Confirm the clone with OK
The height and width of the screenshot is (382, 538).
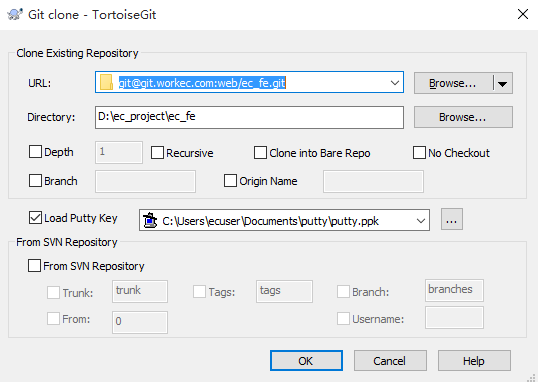(x=306, y=361)
